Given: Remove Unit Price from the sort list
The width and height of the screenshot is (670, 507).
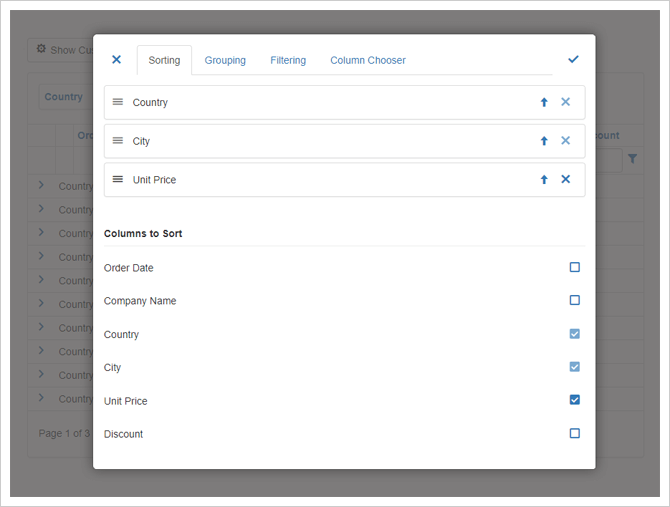Looking at the screenshot, I should pos(565,180).
